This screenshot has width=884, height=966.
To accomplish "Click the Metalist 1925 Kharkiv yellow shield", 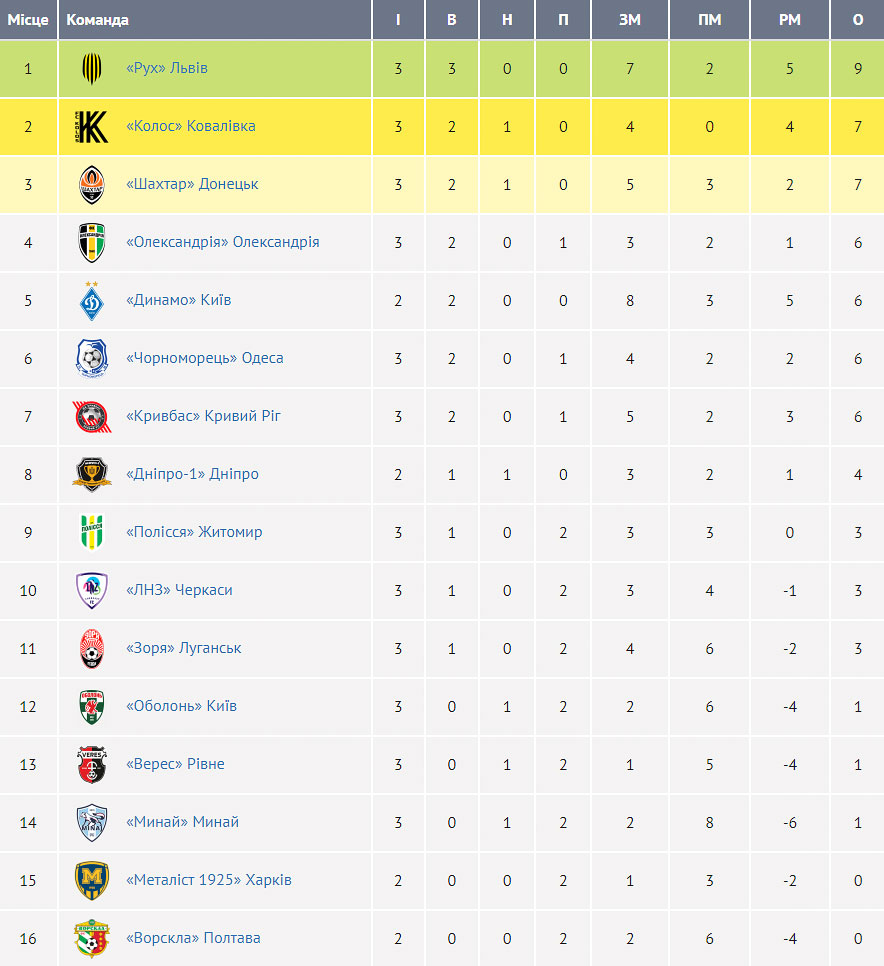I will tap(92, 881).
